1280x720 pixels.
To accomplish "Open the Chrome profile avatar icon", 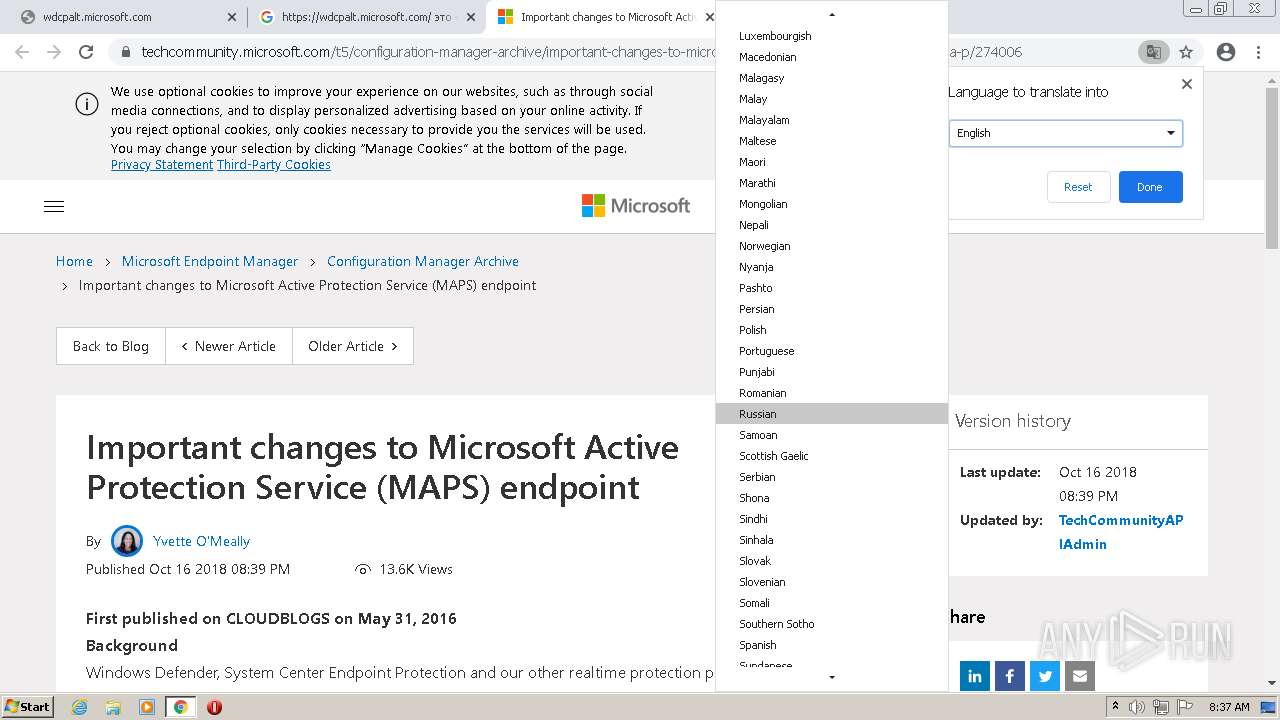I will click(1225, 52).
